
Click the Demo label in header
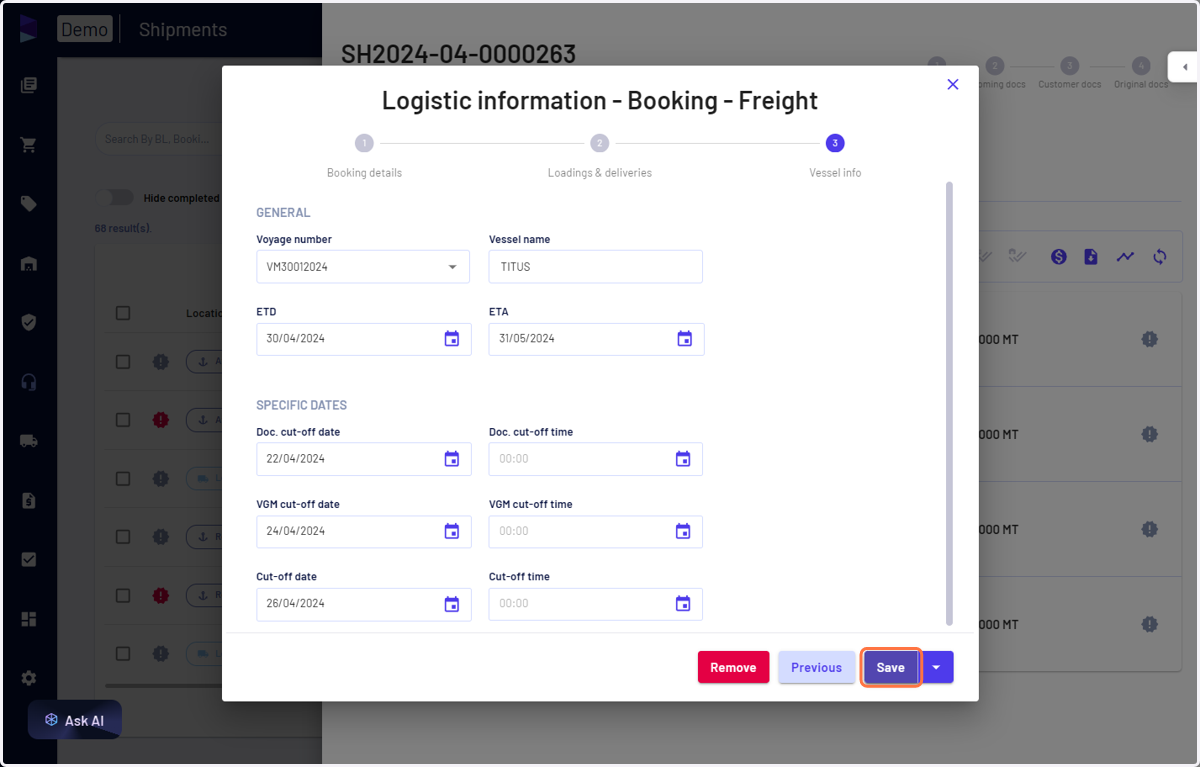pyautogui.click(x=84, y=30)
